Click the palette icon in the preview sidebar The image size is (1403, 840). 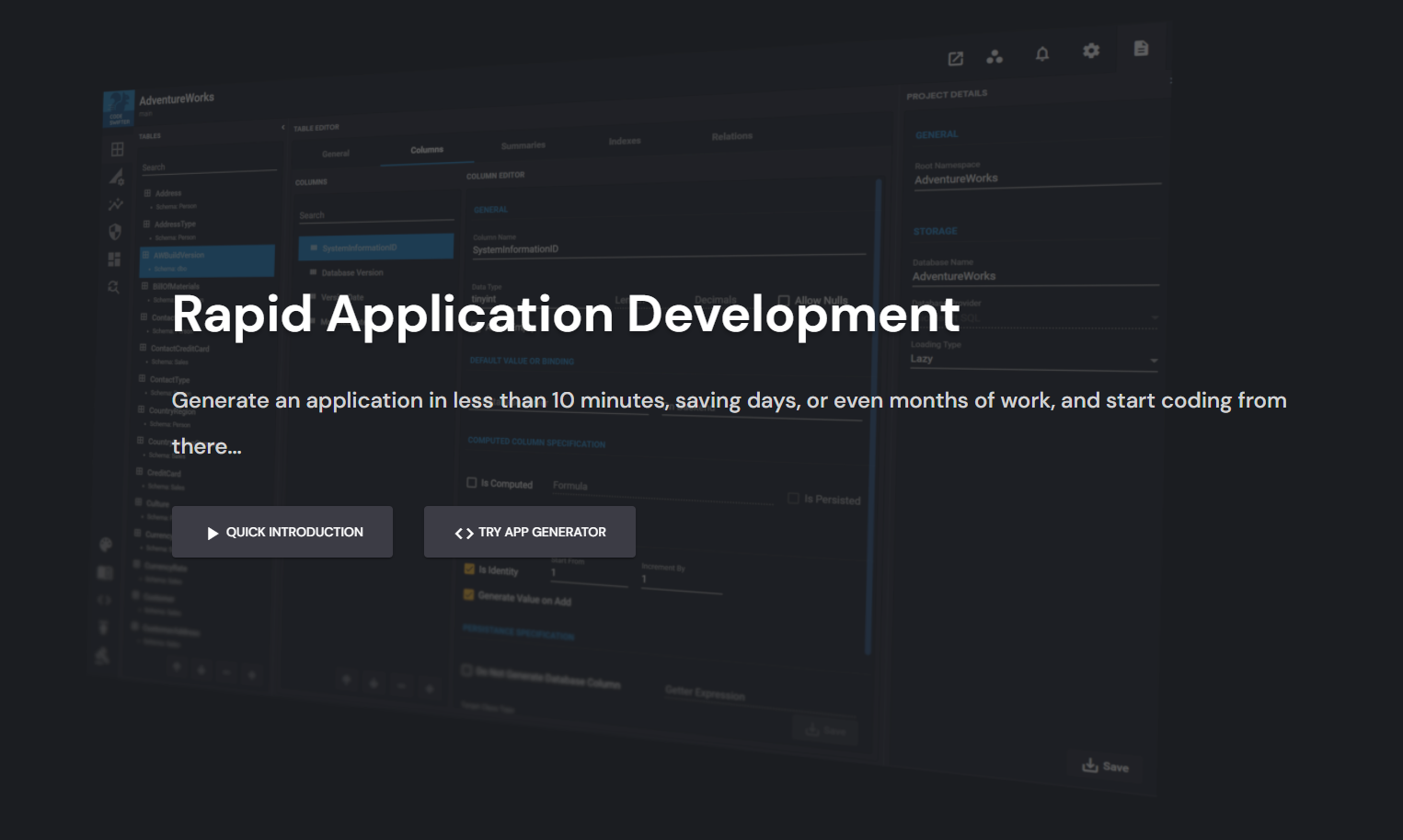106,545
